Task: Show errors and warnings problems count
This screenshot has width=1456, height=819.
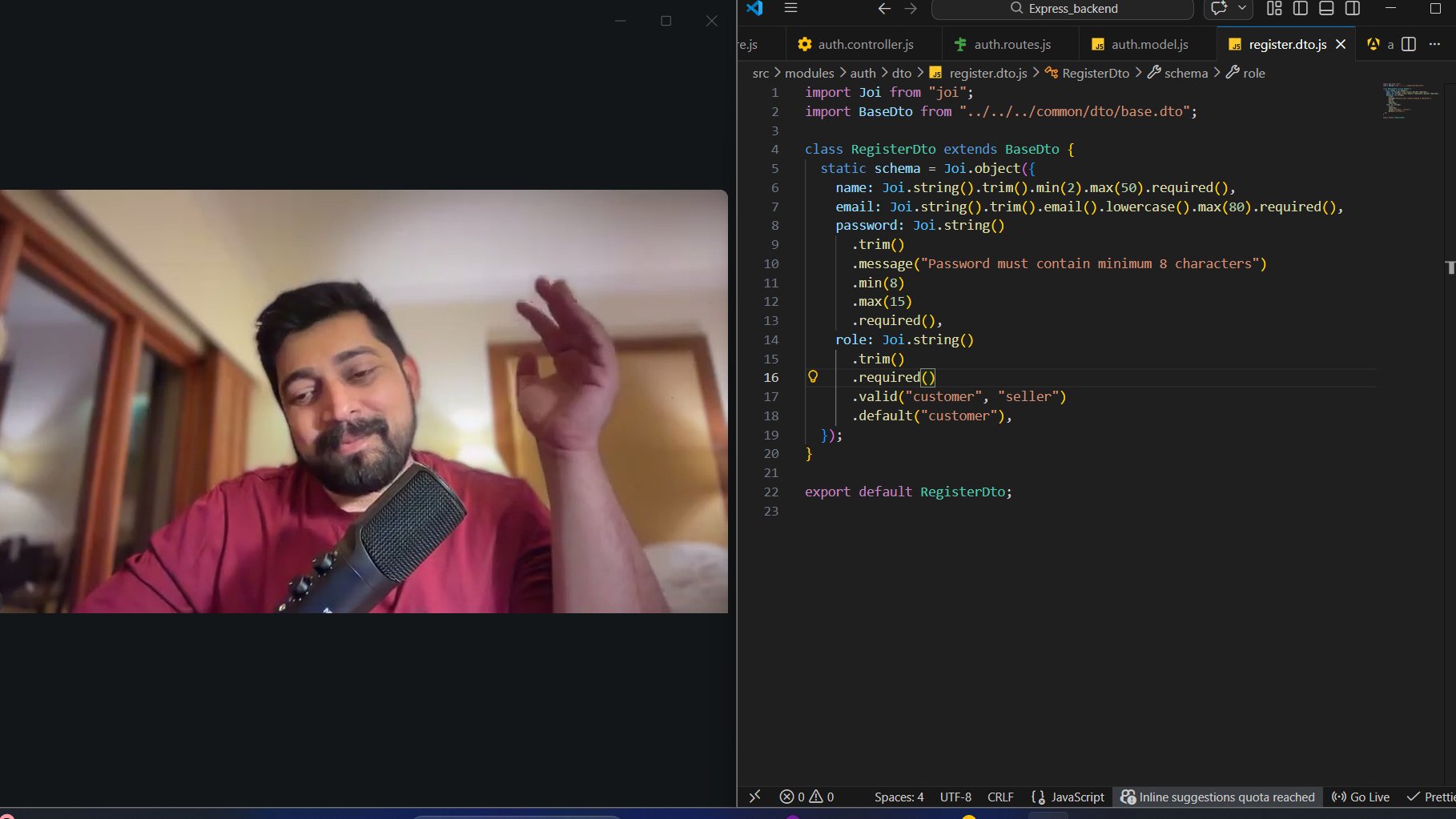Action: (x=806, y=797)
